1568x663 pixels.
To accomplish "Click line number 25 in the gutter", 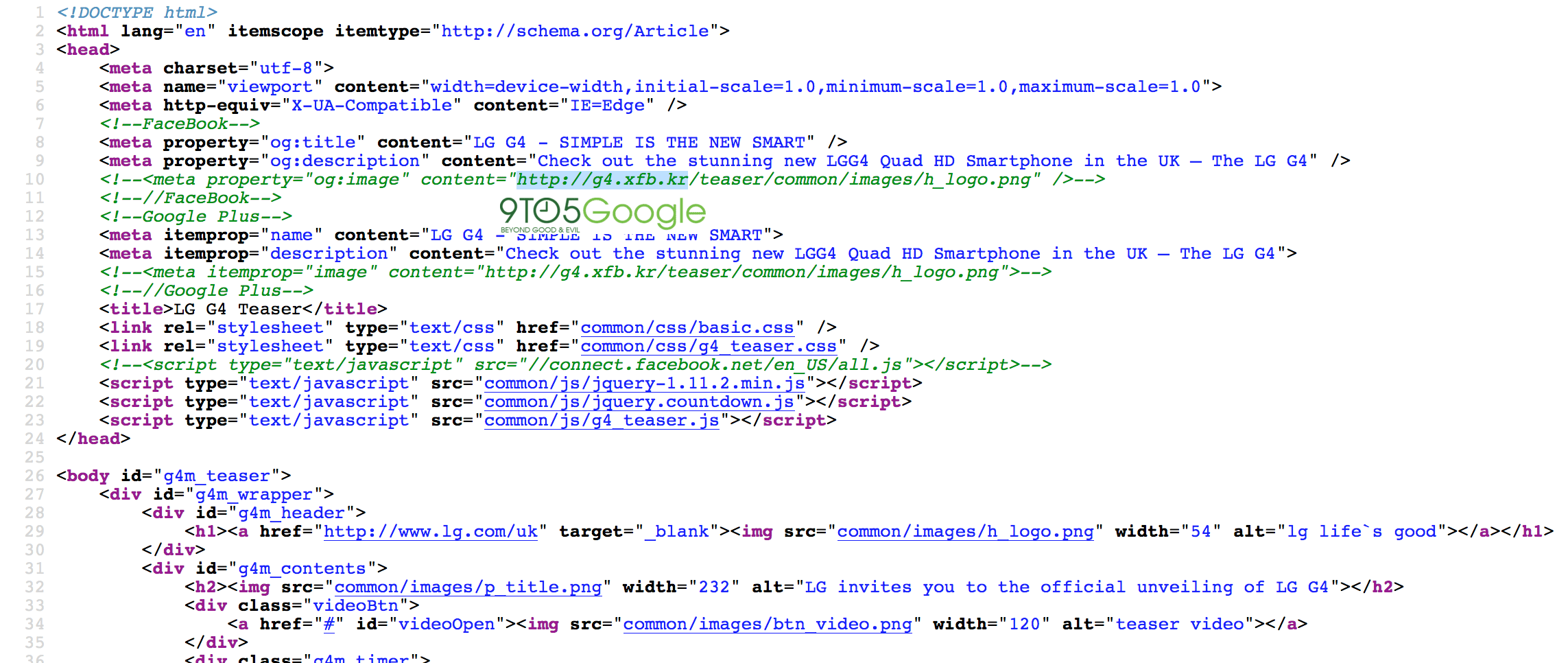I will pos(34,458).
